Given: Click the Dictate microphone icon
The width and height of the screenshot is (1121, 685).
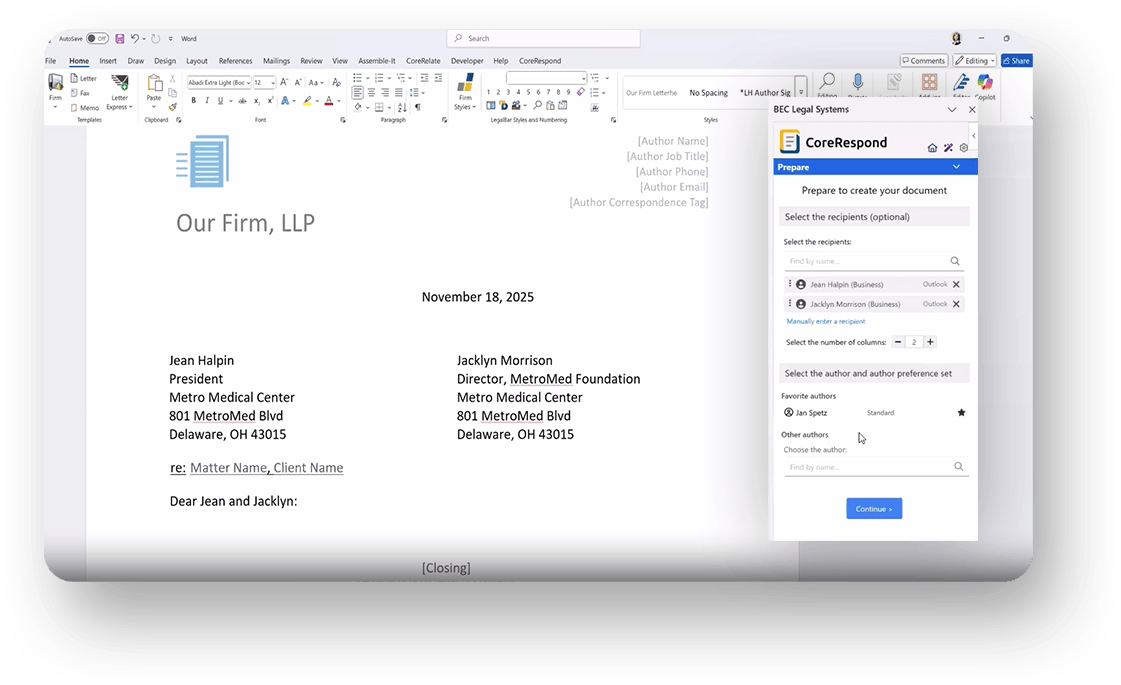Looking at the screenshot, I should (858, 83).
